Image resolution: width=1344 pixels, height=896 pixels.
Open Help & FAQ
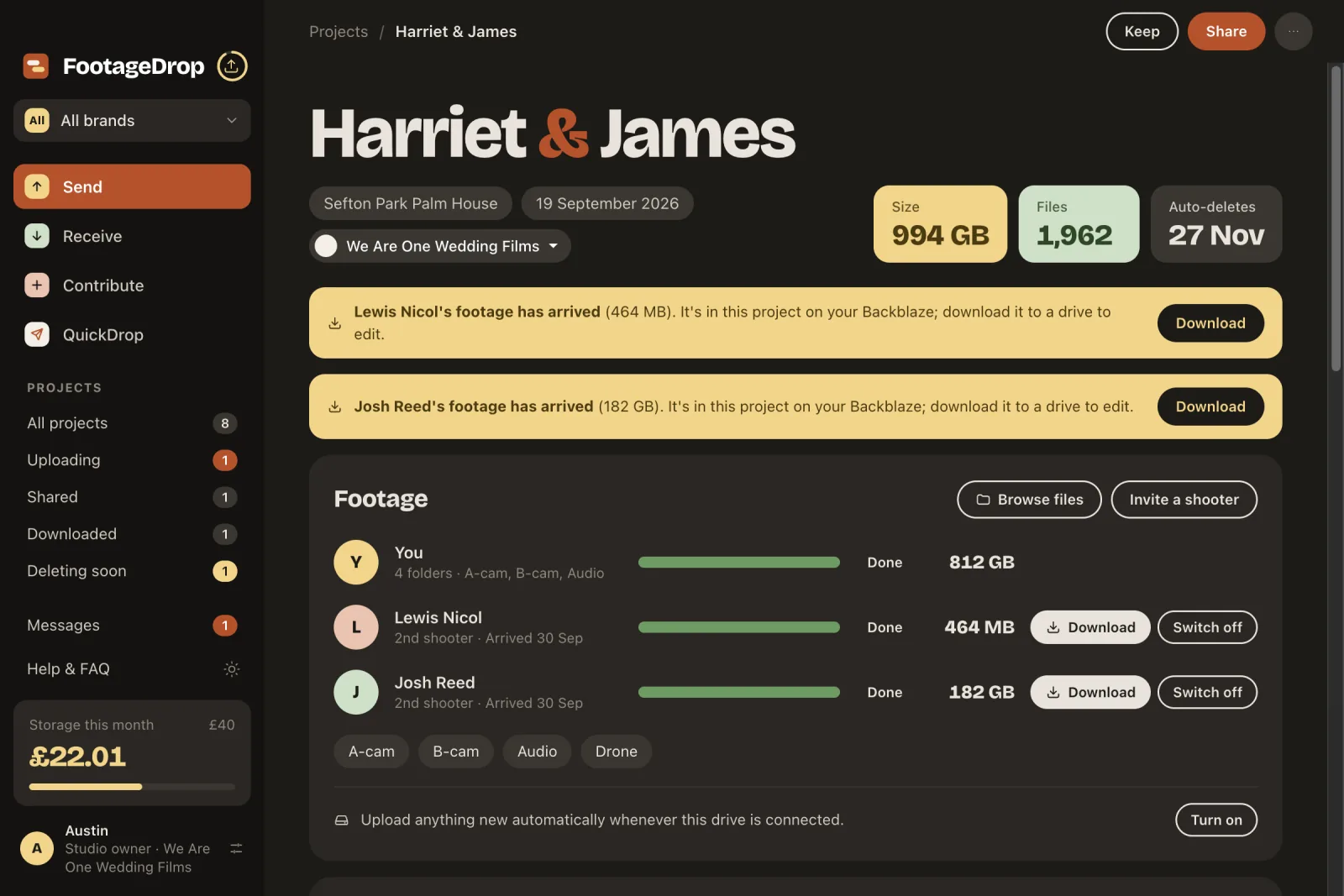(68, 669)
